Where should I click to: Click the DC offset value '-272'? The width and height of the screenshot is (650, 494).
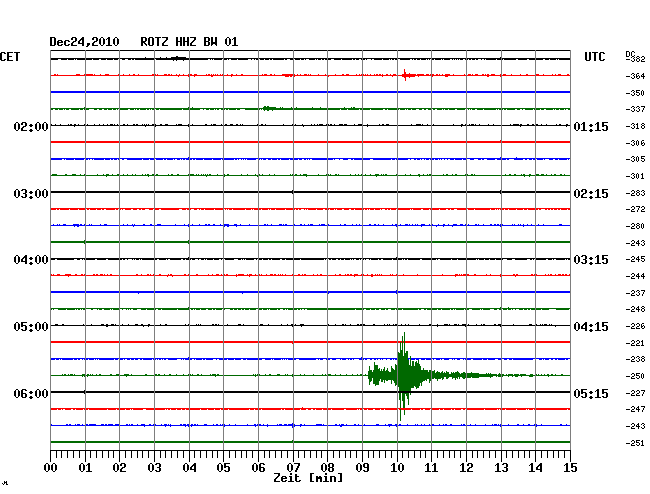click(635, 209)
